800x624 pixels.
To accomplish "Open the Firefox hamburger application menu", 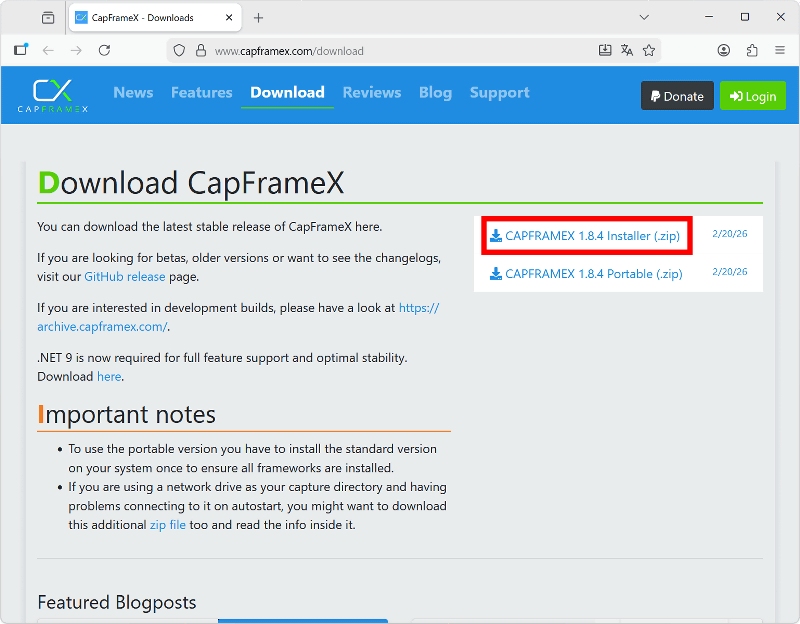I will 780,50.
